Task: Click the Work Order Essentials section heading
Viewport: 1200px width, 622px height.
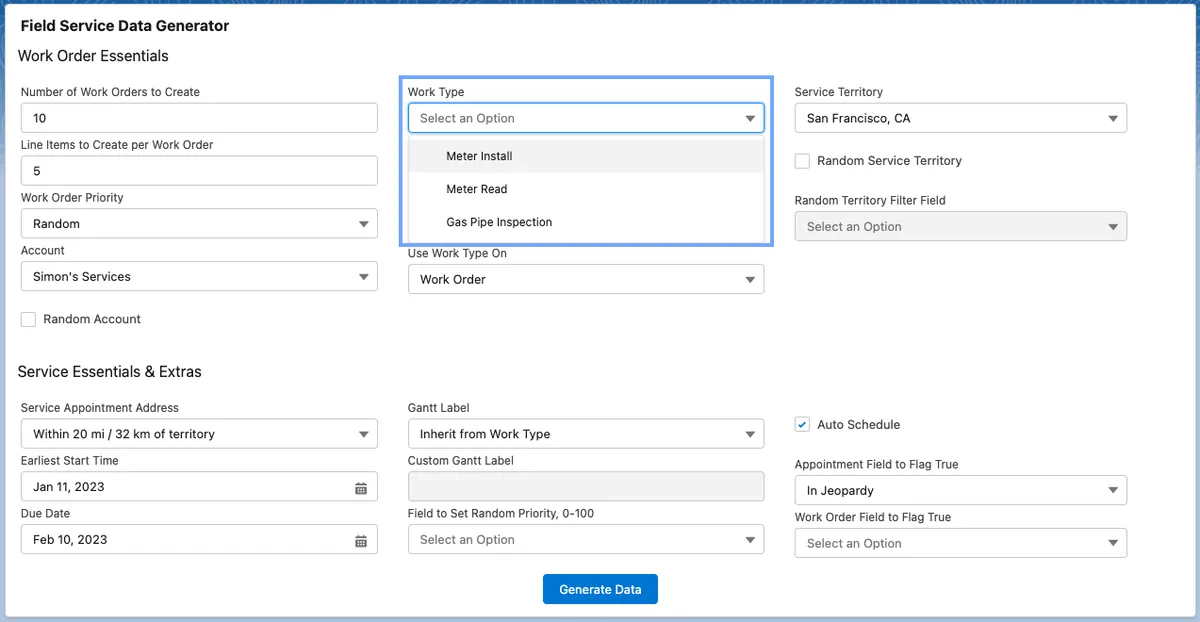Action: 93,56
